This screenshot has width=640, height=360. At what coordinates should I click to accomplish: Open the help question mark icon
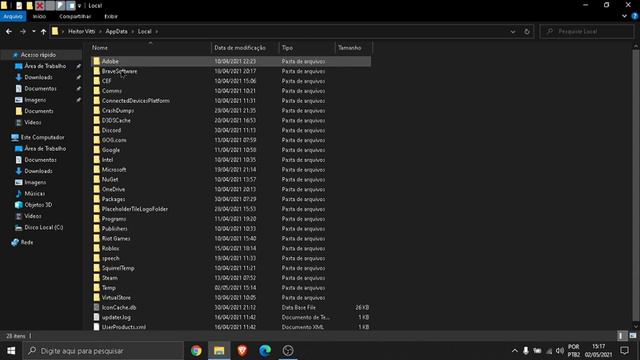coord(635,16)
